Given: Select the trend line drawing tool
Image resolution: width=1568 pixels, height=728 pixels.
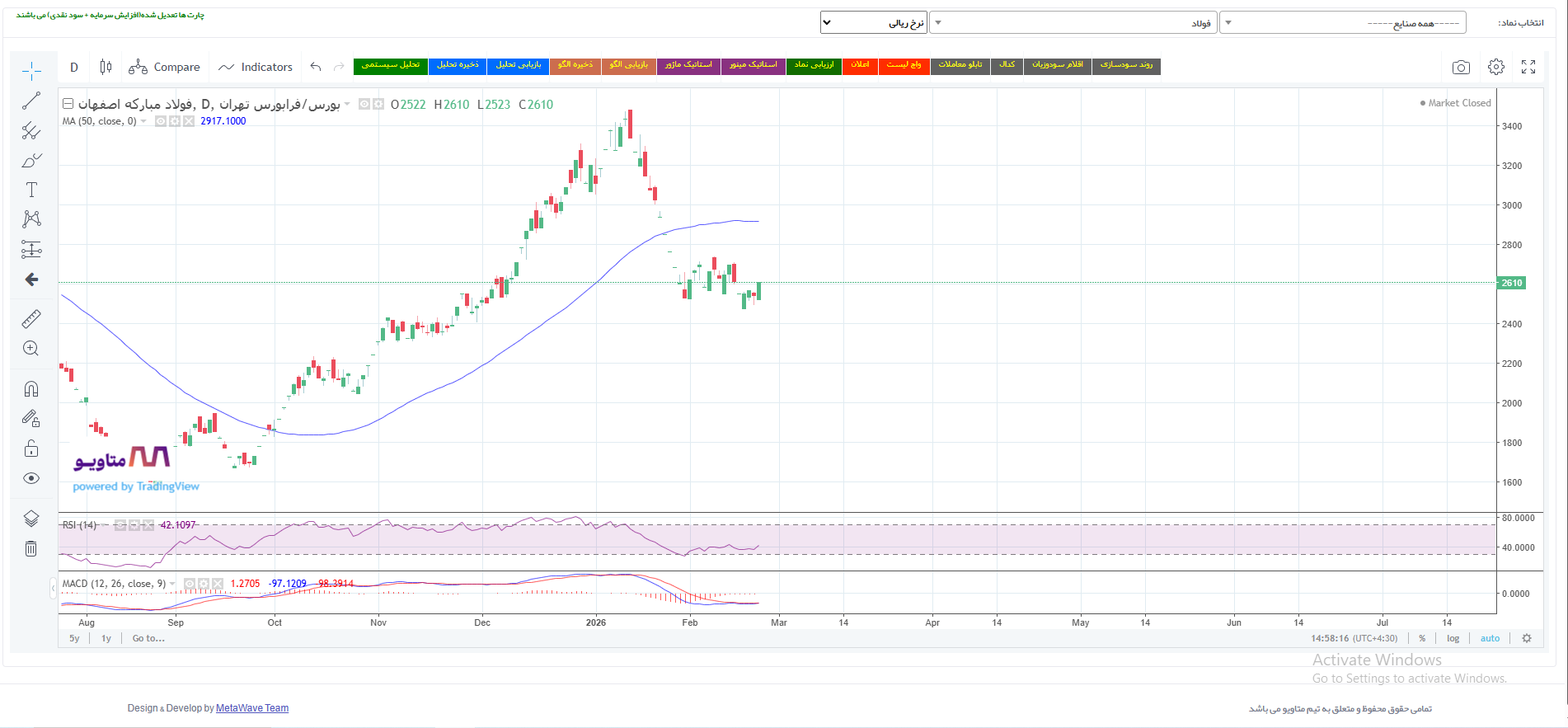Looking at the screenshot, I should (31, 101).
